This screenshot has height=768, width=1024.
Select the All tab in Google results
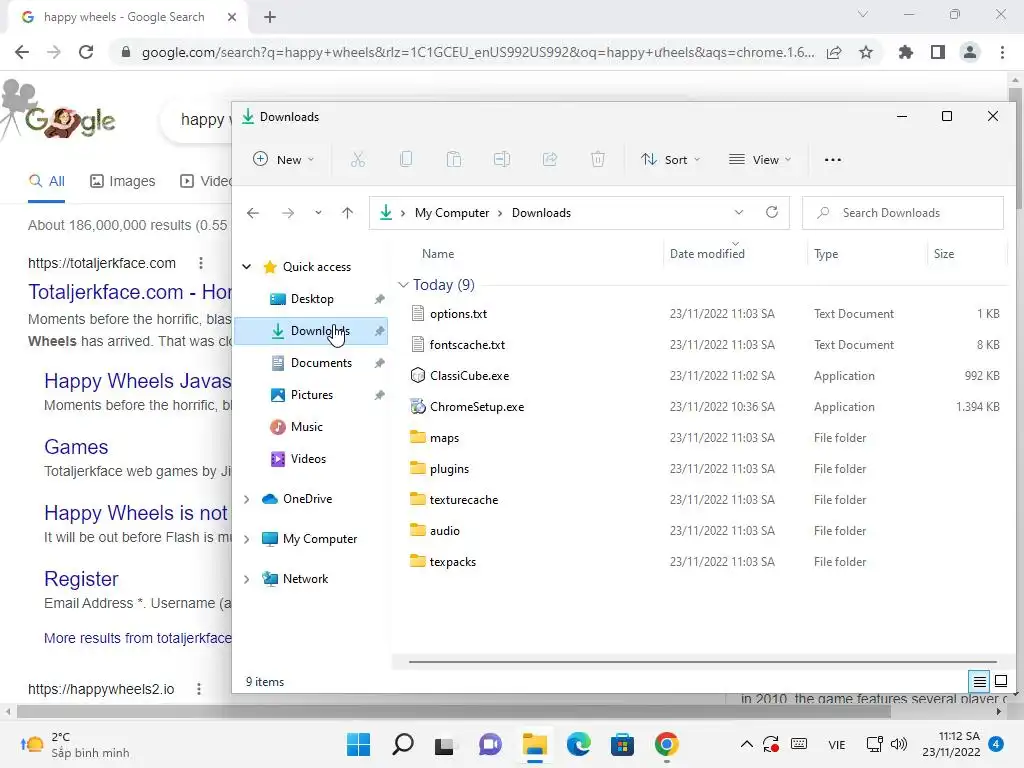(x=46, y=181)
